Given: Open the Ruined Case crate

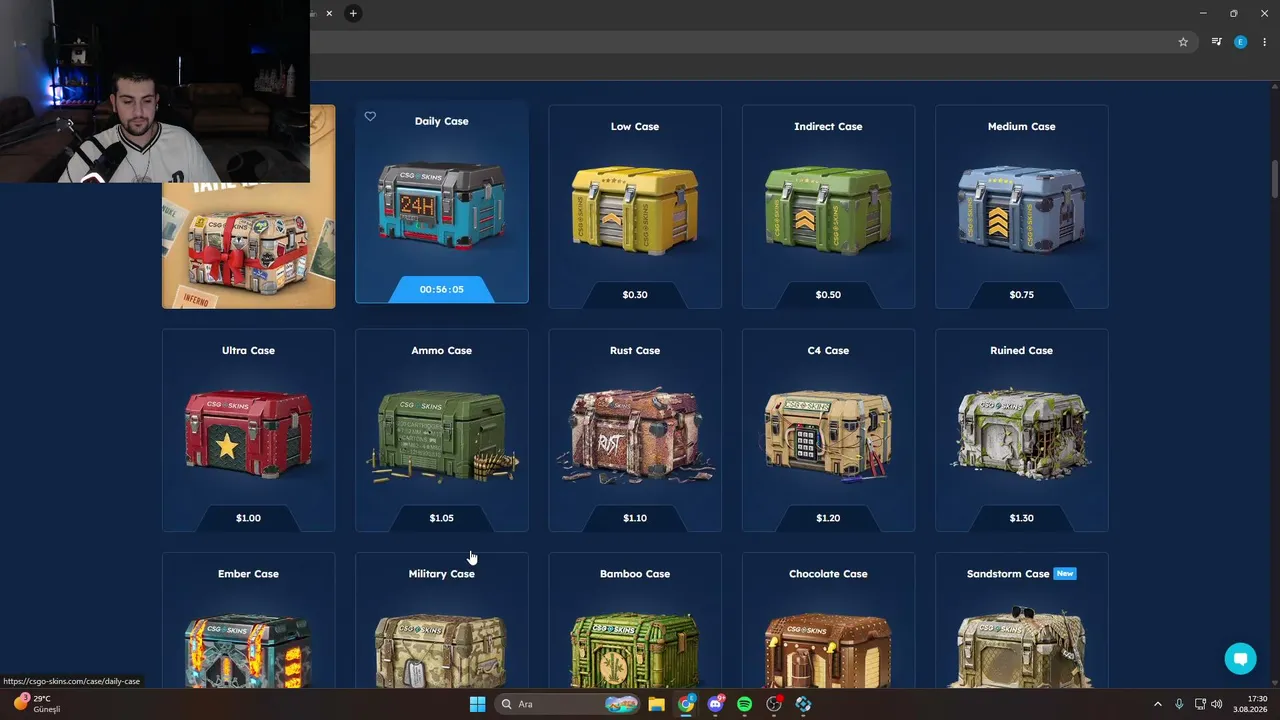Looking at the screenshot, I should tap(1021, 432).
